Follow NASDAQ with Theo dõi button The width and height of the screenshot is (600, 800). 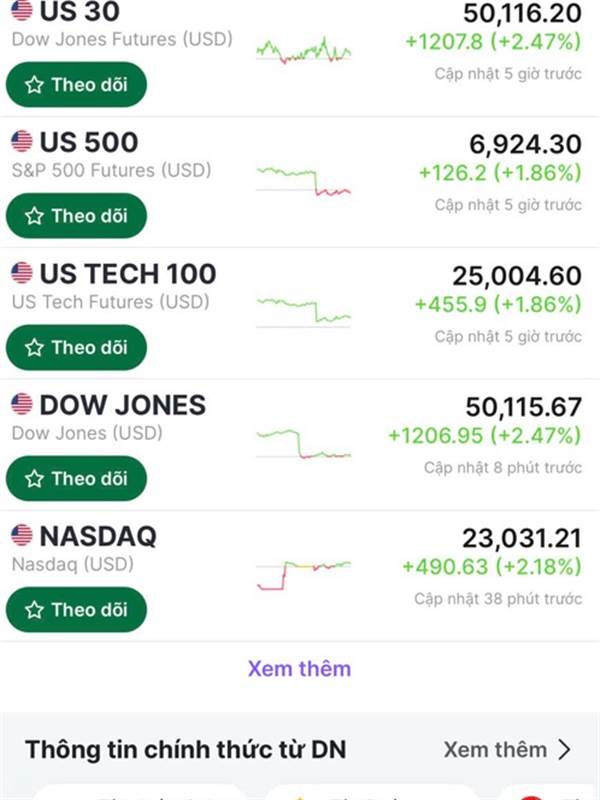(x=76, y=609)
